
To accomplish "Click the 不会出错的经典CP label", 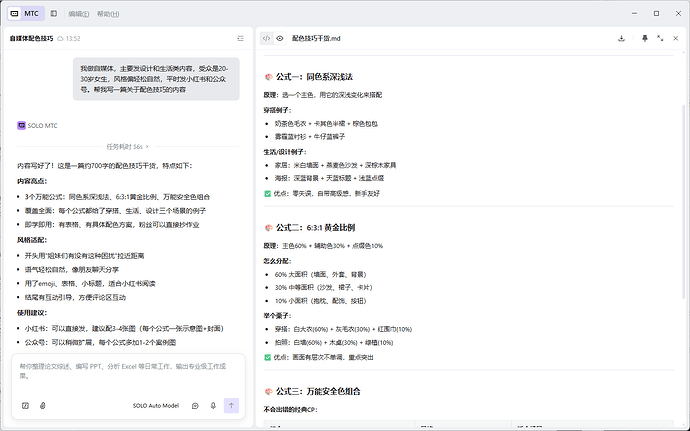I will tap(290, 410).
